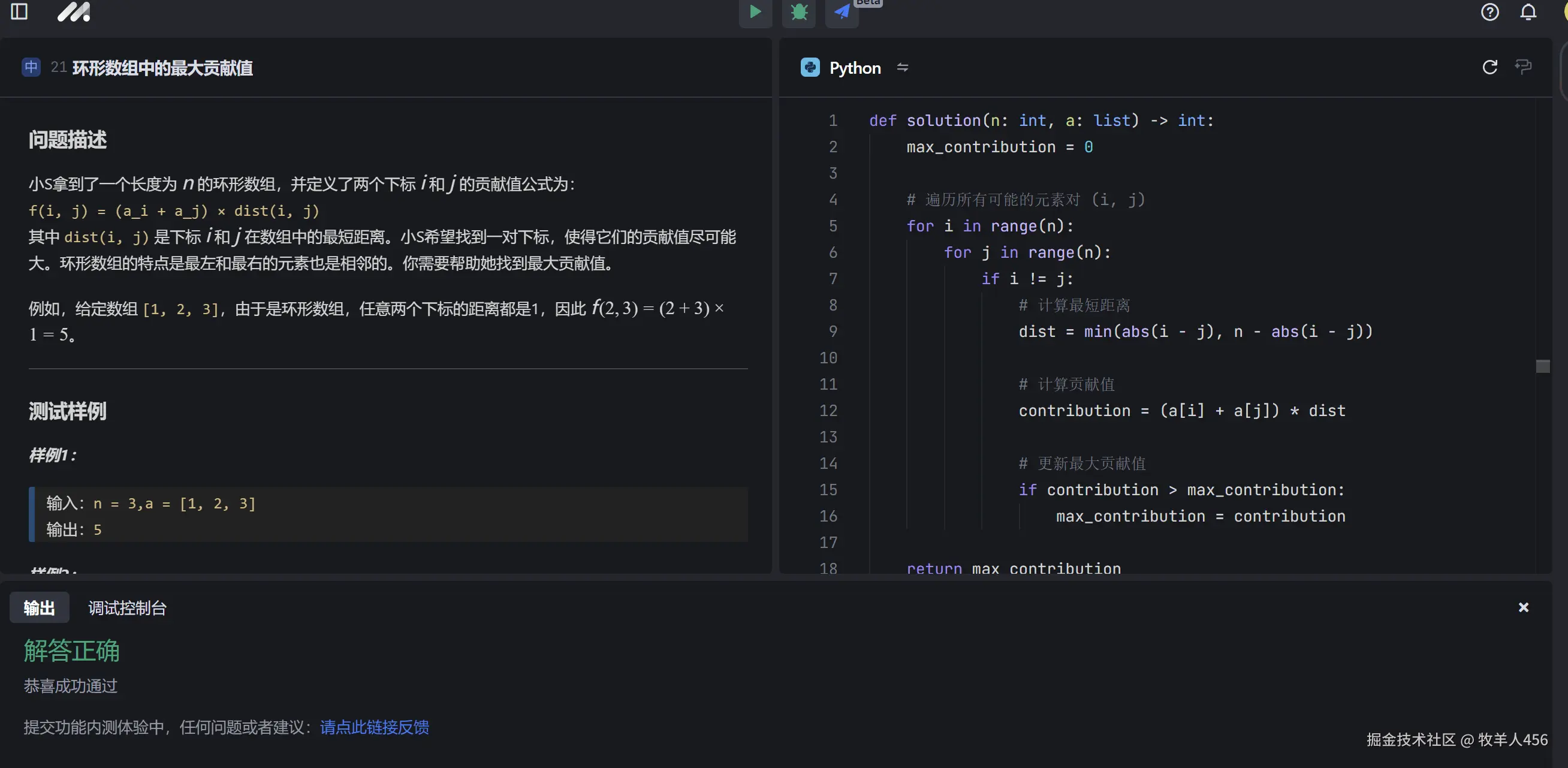Click the Python language label
Image resolution: width=1568 pixels, height=768 pixels.
pyautogui.click(x=855, y=68)
